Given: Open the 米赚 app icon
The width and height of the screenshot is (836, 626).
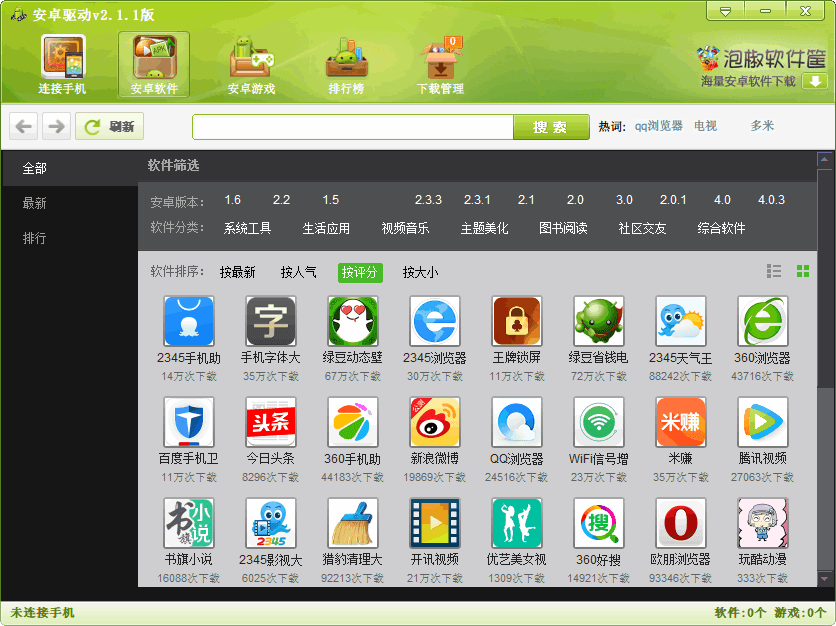Looking at the screenshot, I should pos(681,422).
